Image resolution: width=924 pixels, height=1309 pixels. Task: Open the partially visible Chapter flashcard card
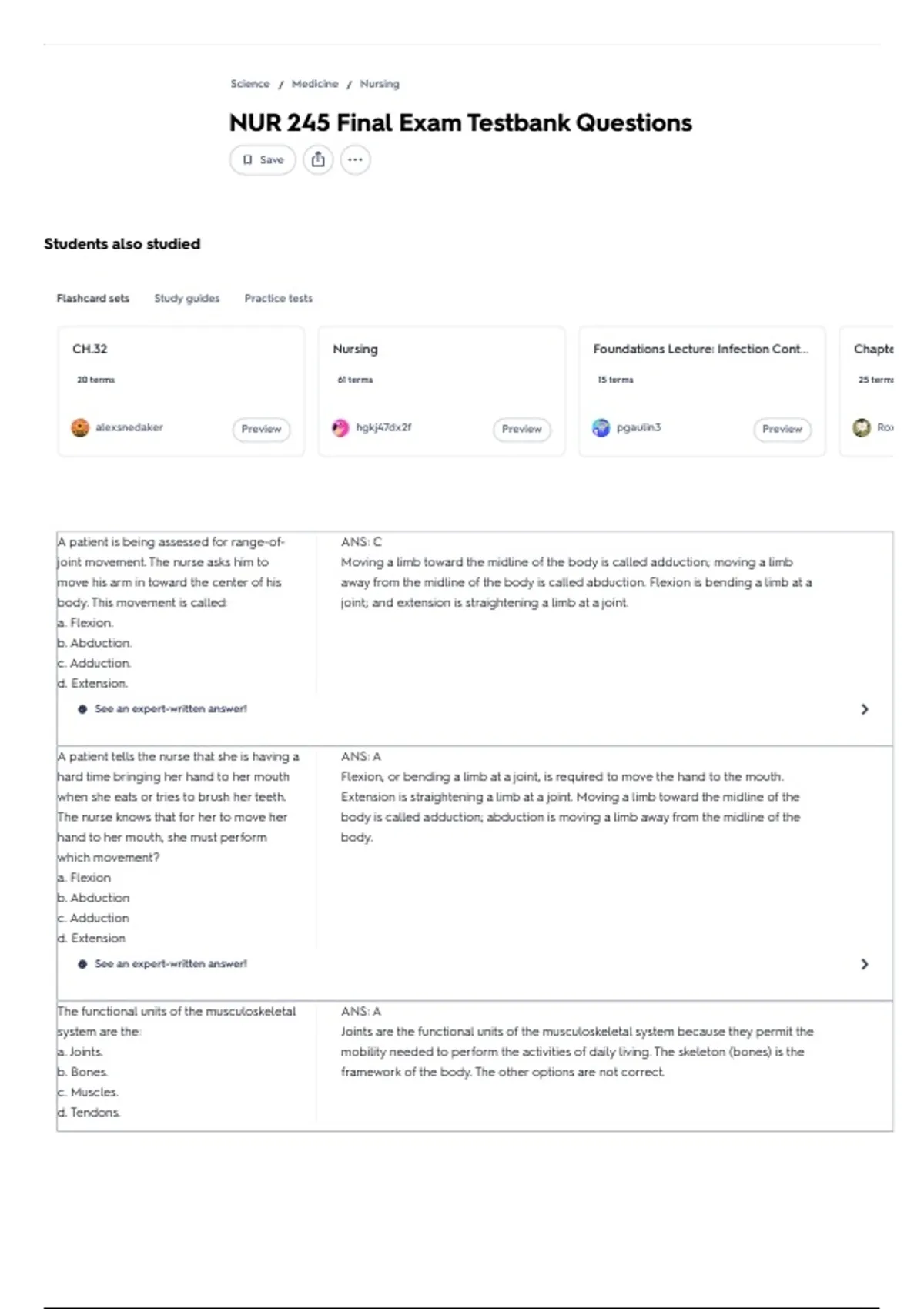point(867,391)
